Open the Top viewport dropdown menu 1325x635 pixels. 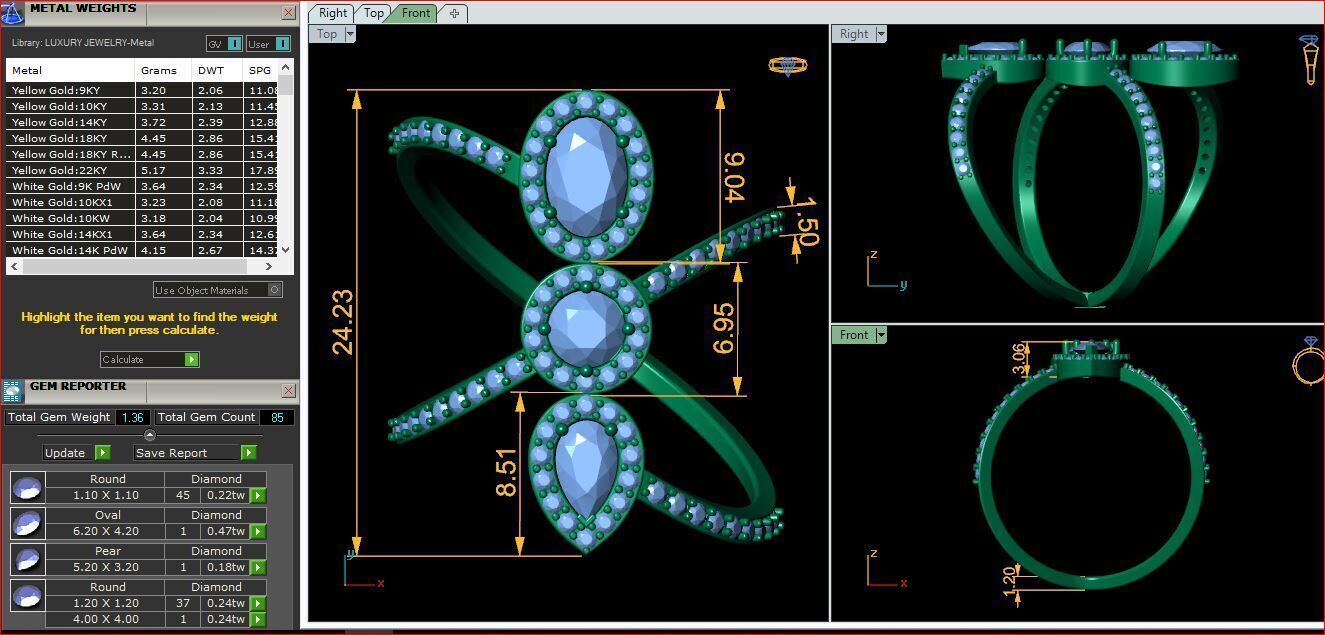click(x=350, y=34)
